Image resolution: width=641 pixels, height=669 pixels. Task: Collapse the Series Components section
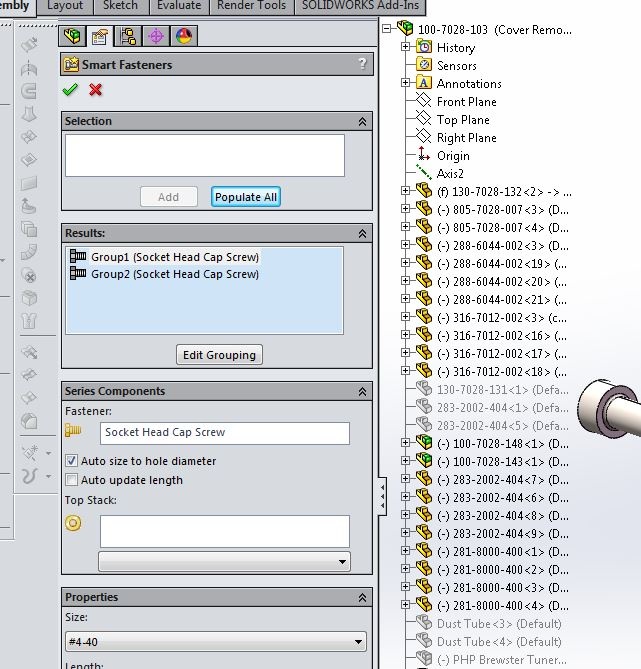click(x=362, y=391)
